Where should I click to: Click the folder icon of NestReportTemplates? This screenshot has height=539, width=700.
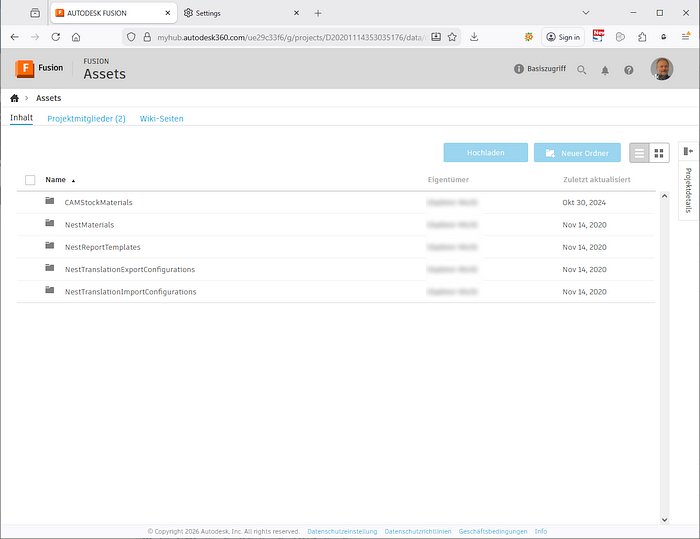[50, 245]
